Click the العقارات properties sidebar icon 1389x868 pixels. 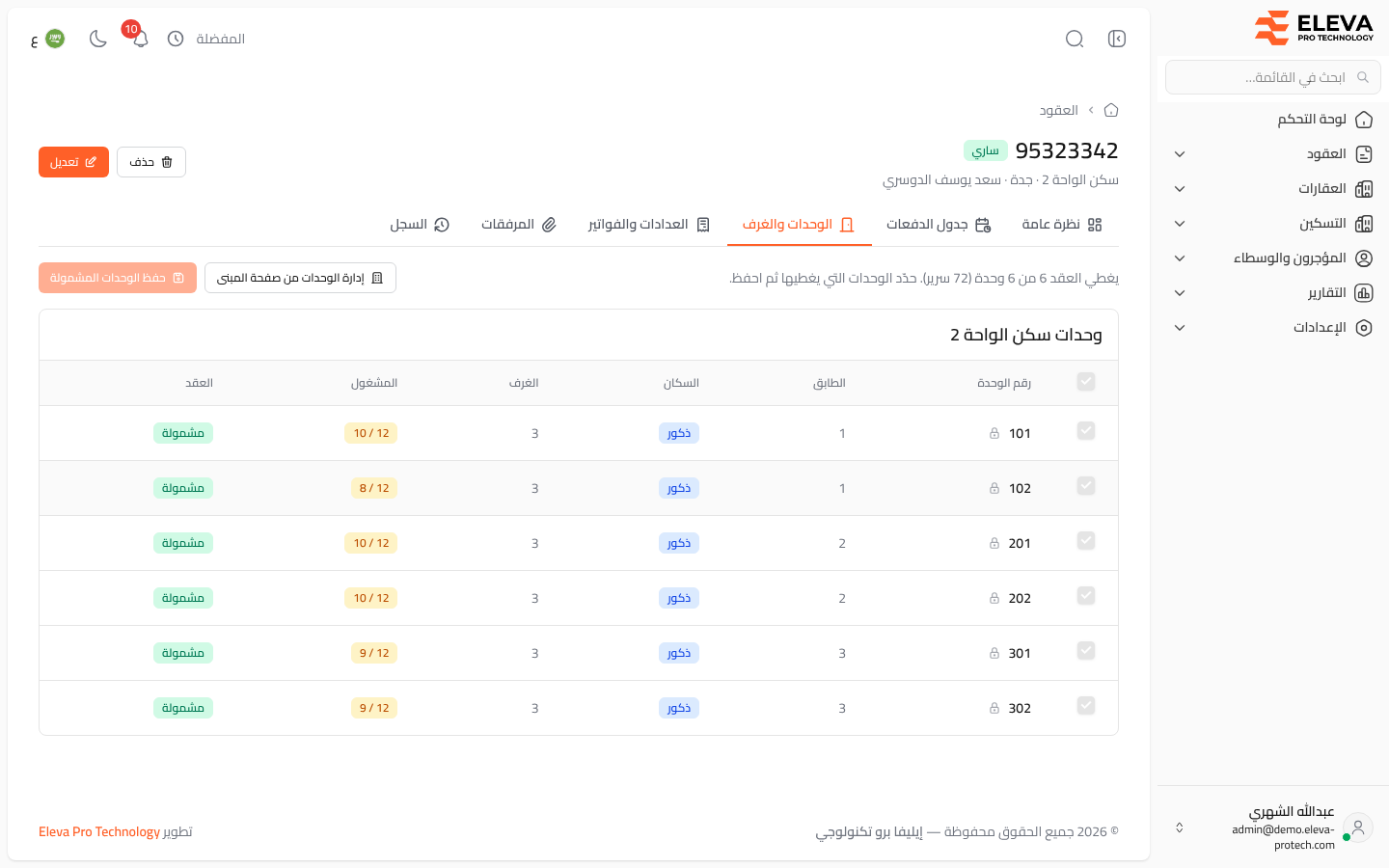point(1364,189)
